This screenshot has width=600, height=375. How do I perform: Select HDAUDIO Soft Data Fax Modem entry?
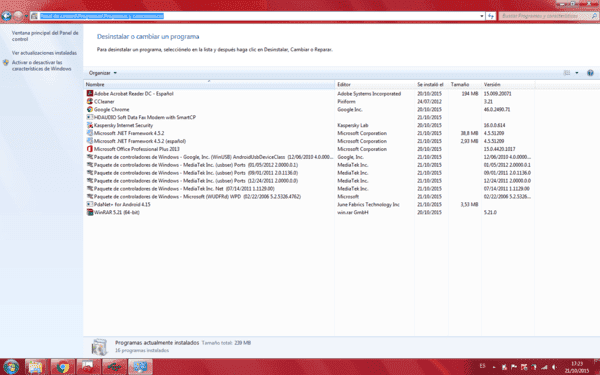tap(145, 117)
